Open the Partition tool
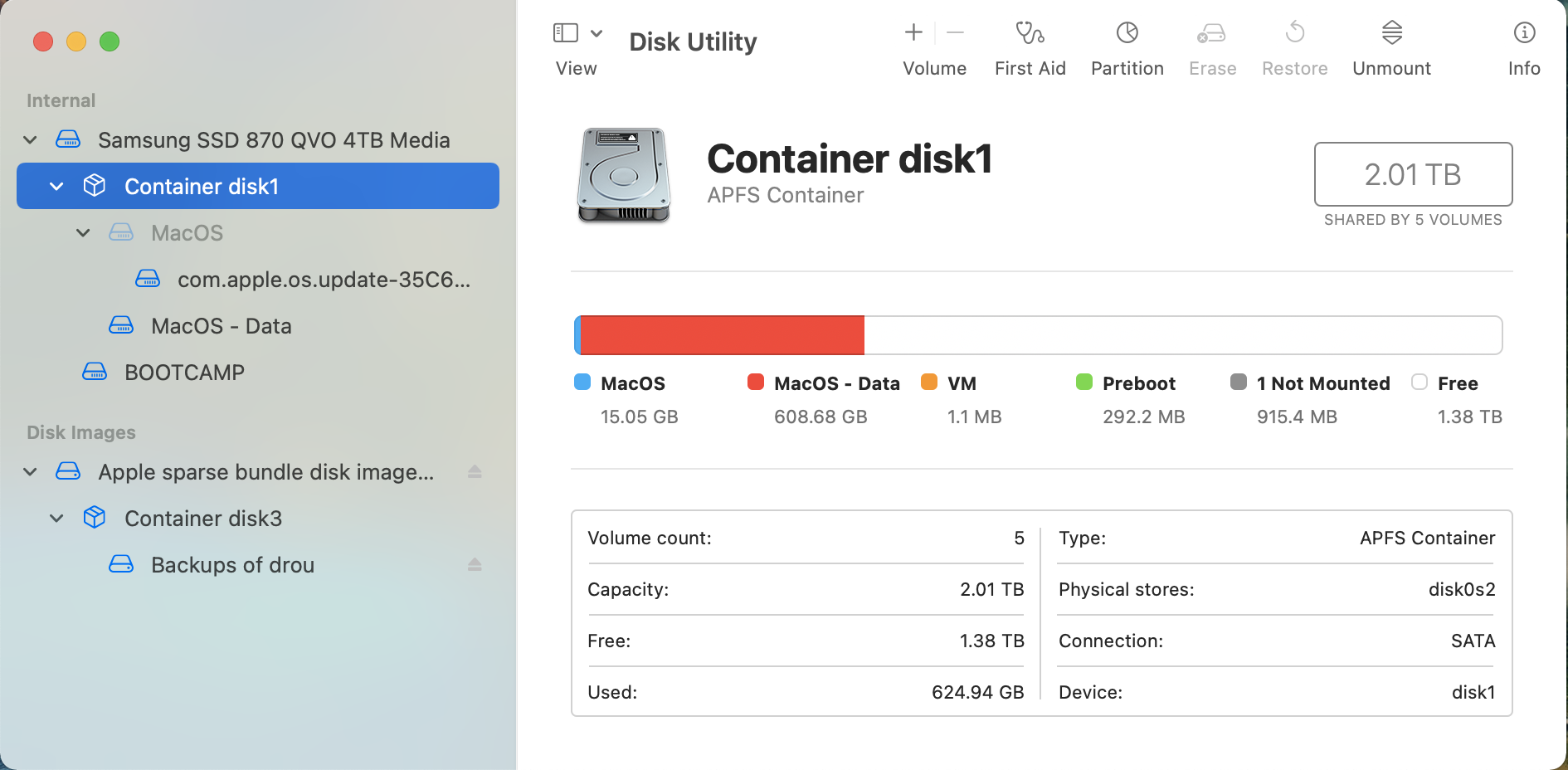1568x770 pixels. pos(1127,33)
